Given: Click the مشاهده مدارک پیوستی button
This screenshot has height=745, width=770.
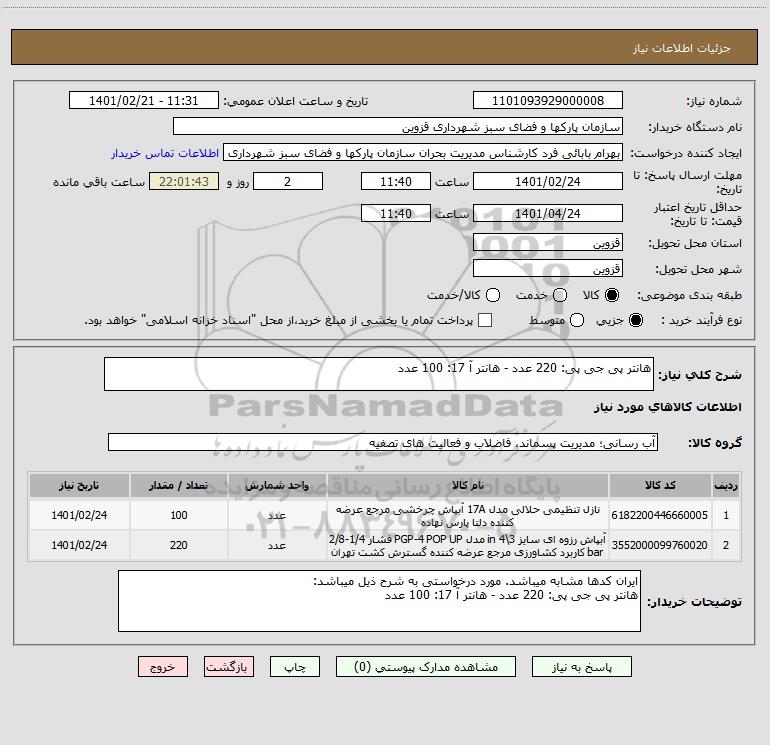Looking at the screenshot, I should [x=426, y=667].
